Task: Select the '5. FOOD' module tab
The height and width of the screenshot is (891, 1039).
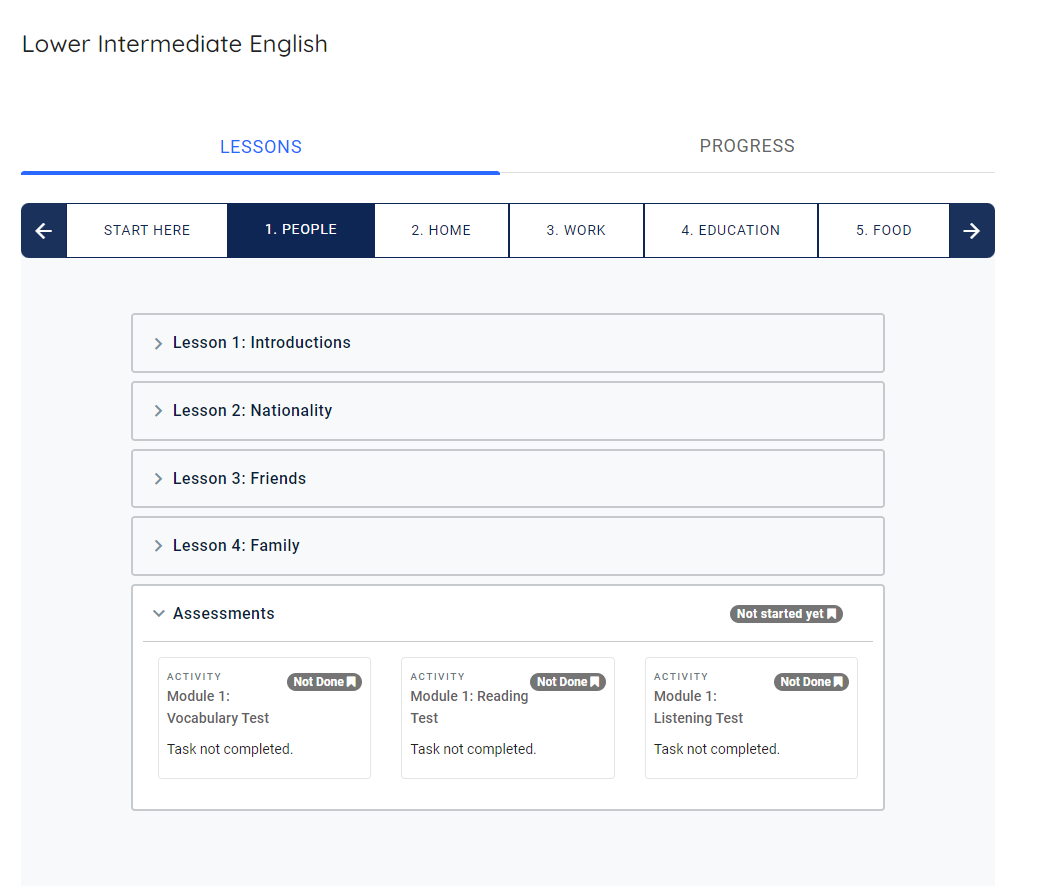Action: coord(884,230)
